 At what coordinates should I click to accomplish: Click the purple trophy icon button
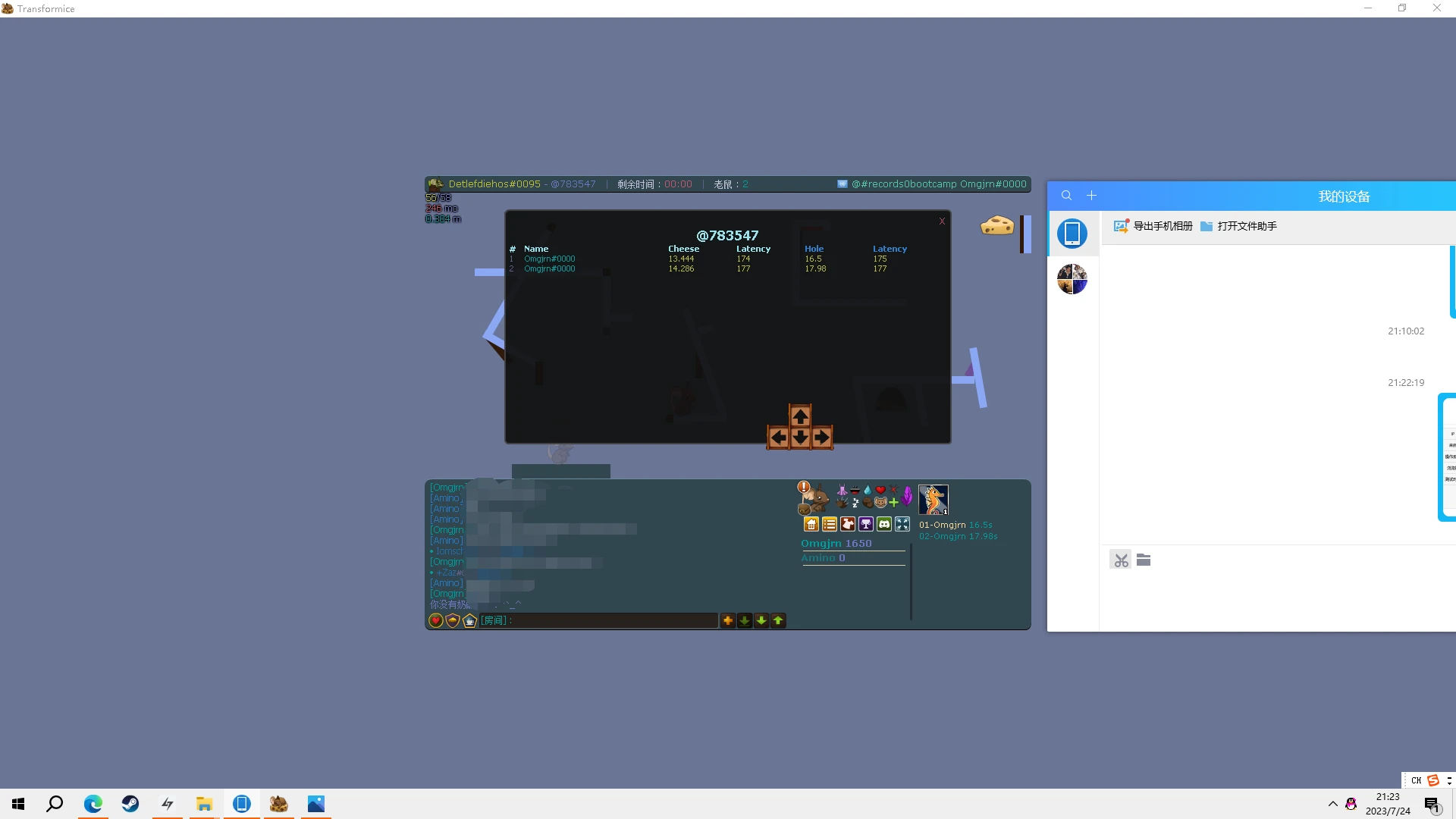tap(865, 524)
